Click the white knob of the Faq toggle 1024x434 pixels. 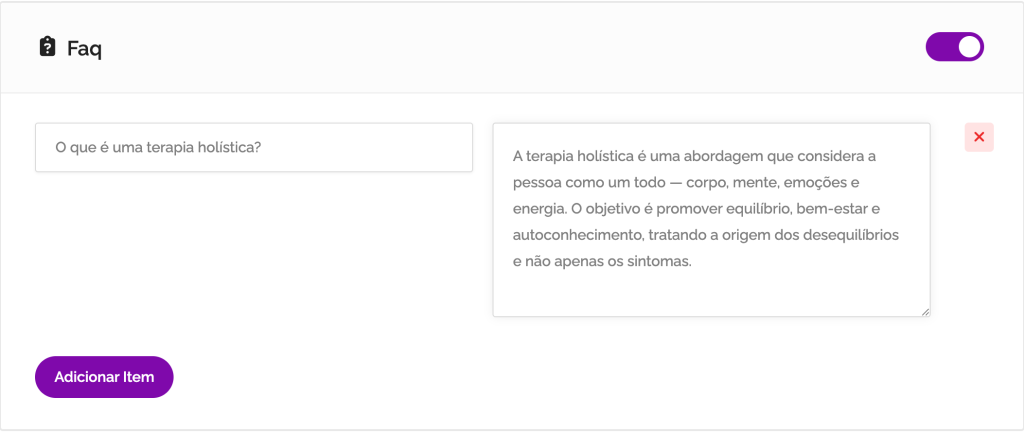click(x=969, y=47)
